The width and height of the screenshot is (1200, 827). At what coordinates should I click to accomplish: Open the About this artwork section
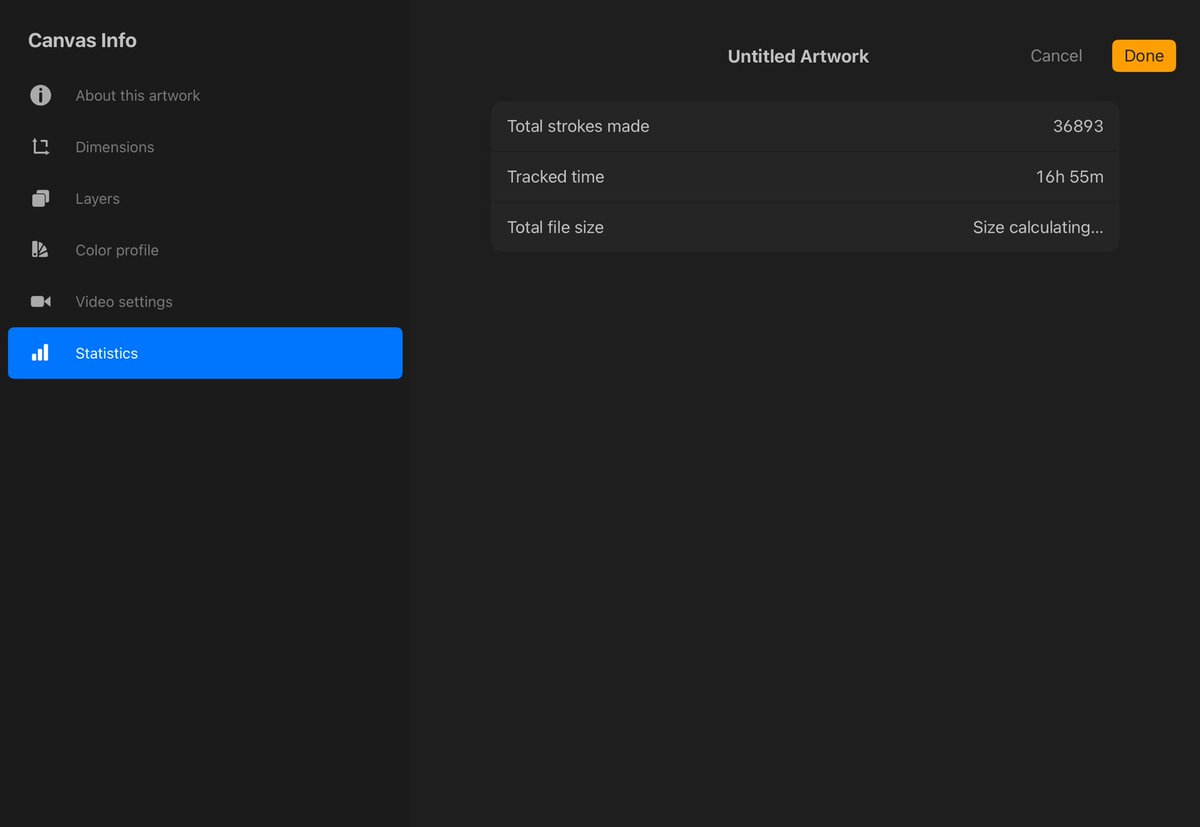coord(205,96)
